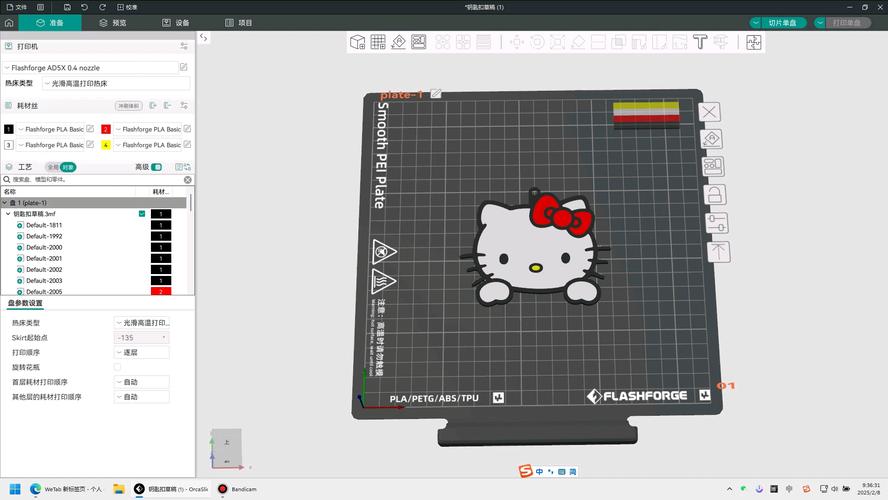Click the Lay on face tool icon
The image size is (888, 500).
coord(578,42)
